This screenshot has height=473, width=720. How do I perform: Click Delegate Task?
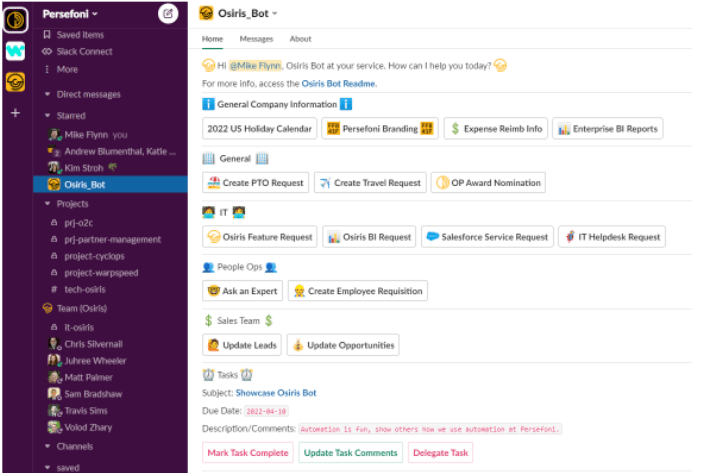pyautogui.click(x=440, y=453)
